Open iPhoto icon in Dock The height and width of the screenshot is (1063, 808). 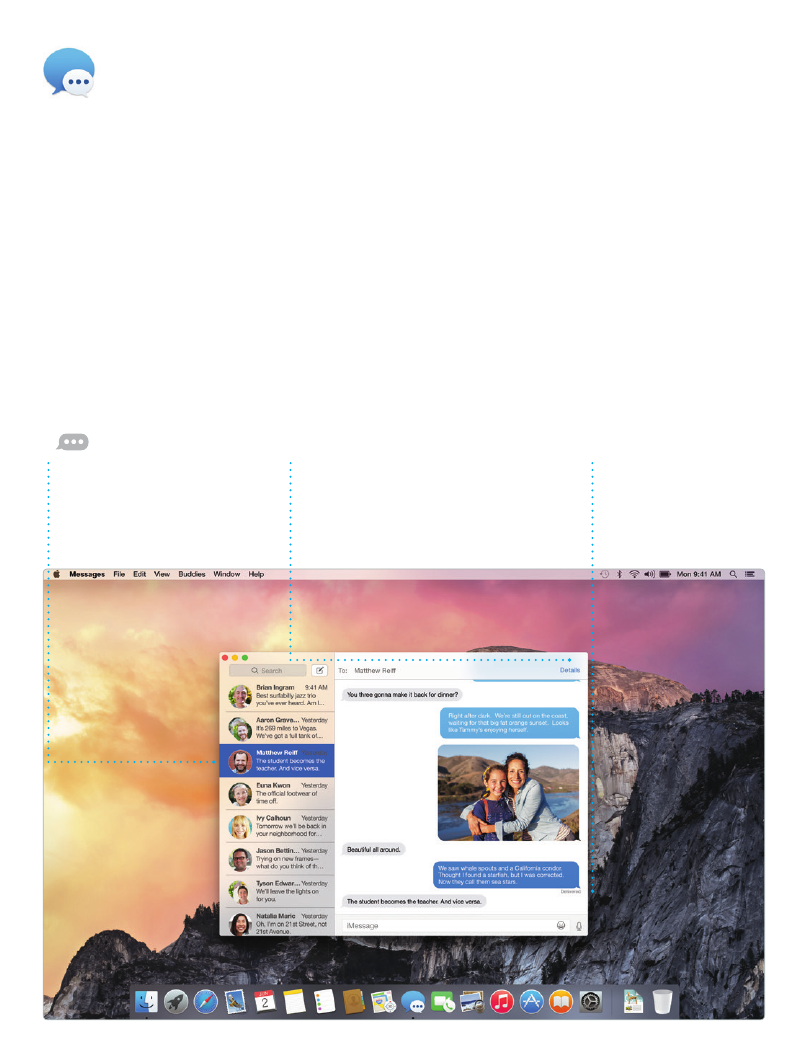tap(472, 1001)
